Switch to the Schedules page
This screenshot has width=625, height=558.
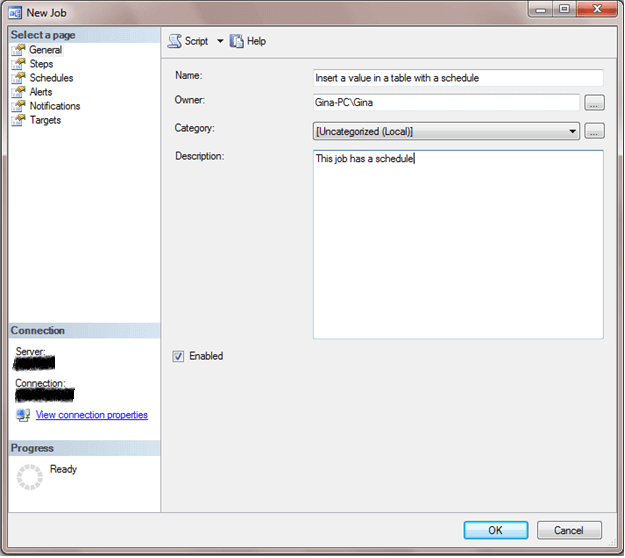pyautogui.click(x=51, y=78)
